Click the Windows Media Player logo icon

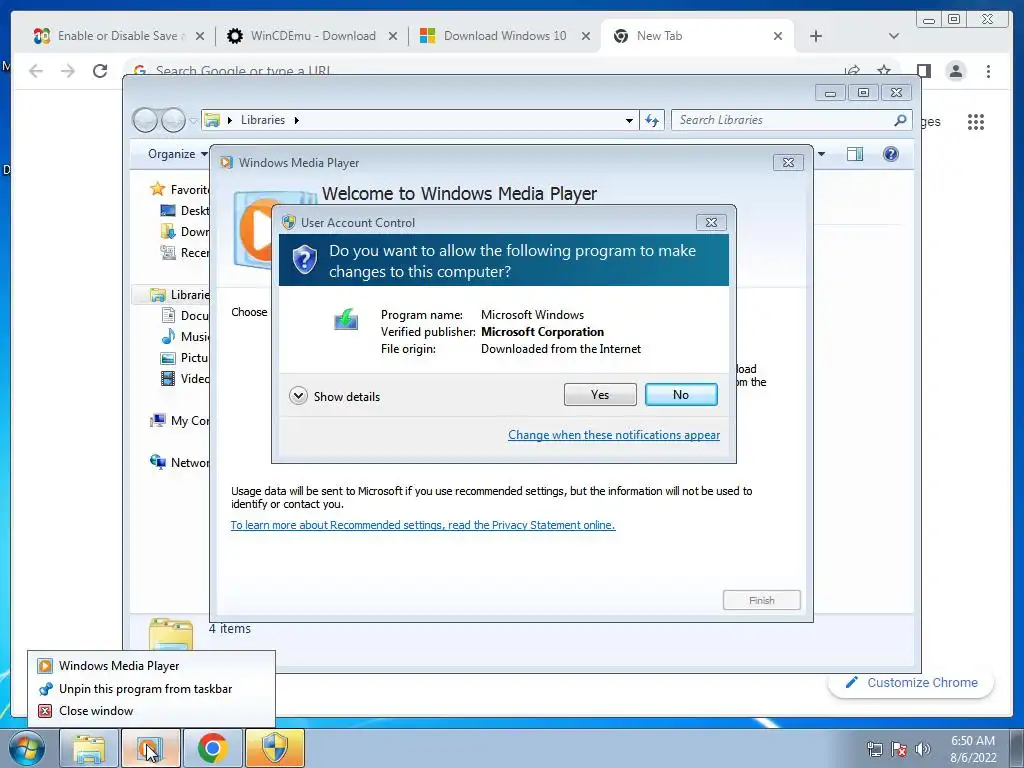tap(253, 230)
